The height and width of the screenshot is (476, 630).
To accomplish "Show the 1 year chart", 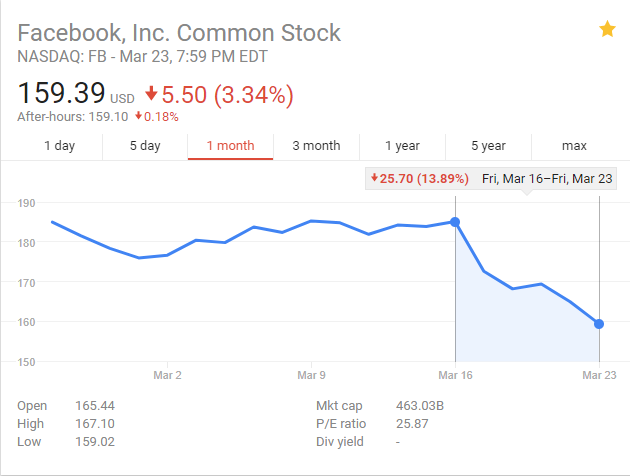I will coord(402,146).
